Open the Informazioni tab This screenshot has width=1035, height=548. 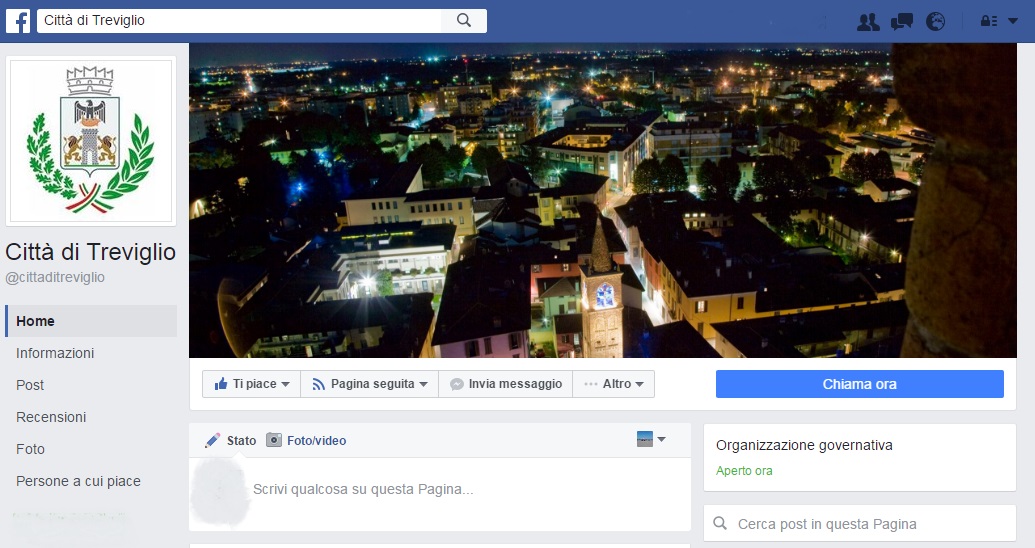[x=55, y=353]
